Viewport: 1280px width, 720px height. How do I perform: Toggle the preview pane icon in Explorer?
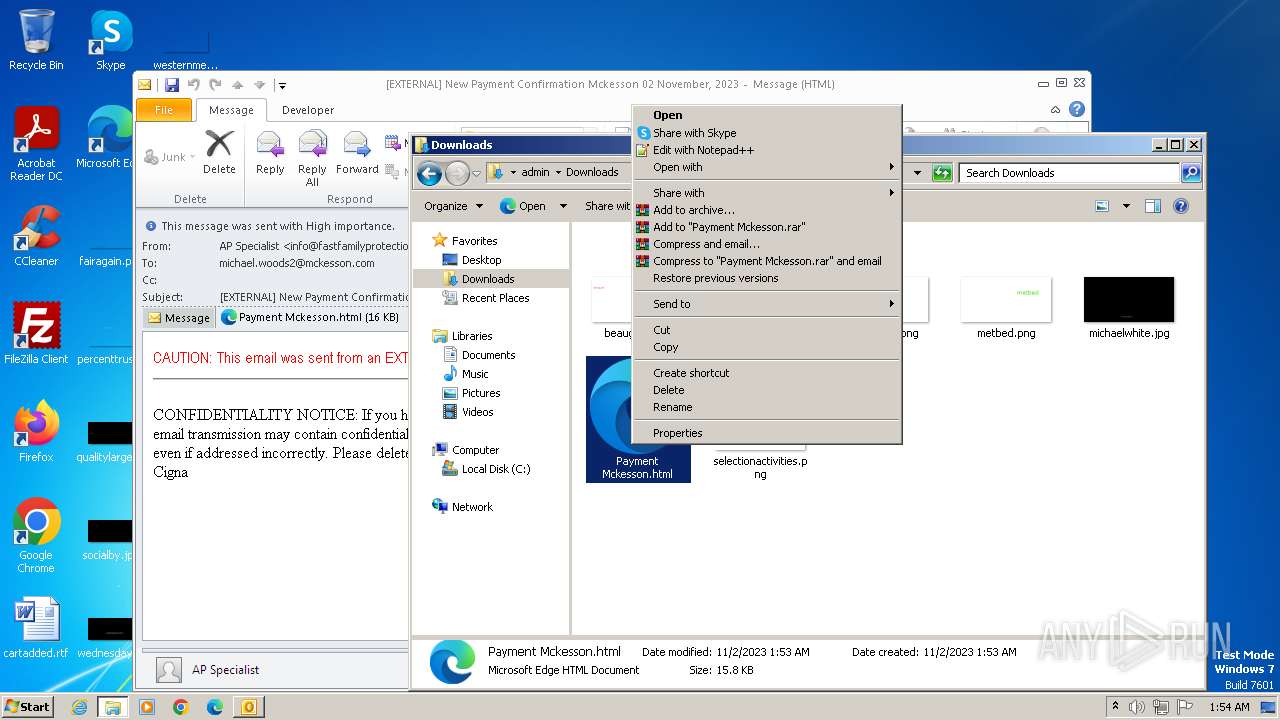pos(1152,206)
